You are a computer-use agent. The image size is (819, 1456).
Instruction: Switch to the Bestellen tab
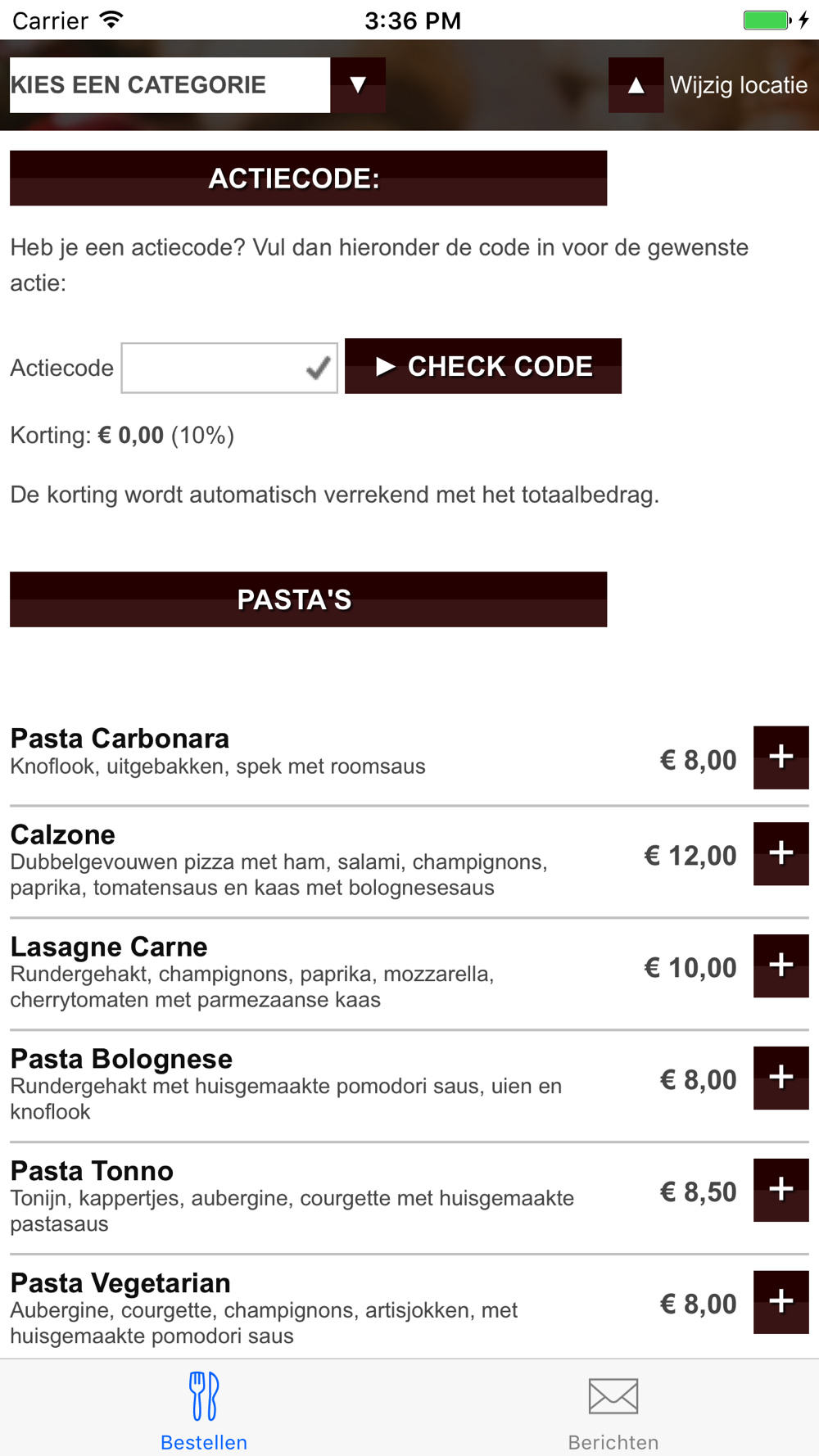(204, 1409)
